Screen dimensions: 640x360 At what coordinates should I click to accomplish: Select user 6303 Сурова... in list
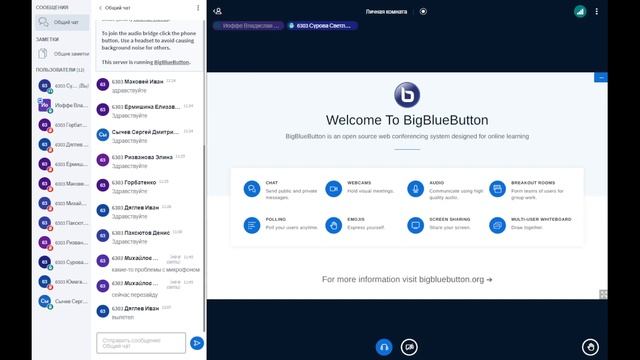pos(63,262)
